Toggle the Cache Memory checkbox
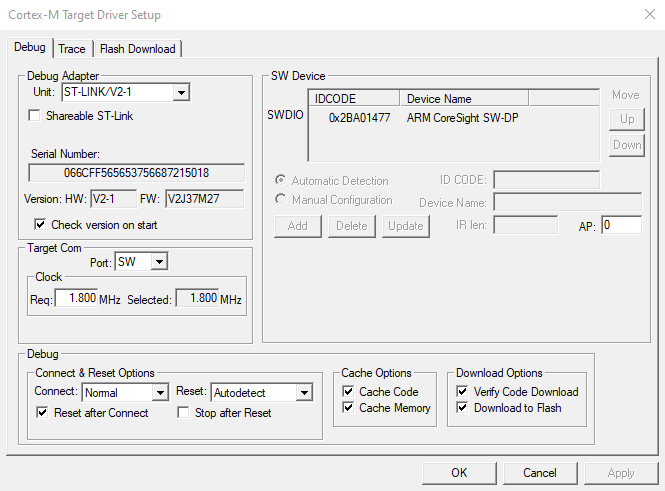This screenshot has width=665, height=491. click(348, 408)
